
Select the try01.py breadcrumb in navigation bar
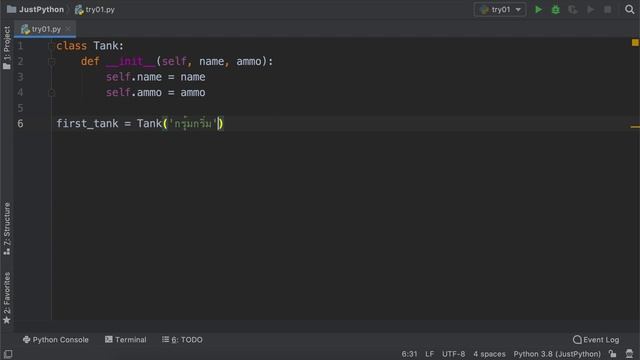pyautogui.click(x=95, y=9)
